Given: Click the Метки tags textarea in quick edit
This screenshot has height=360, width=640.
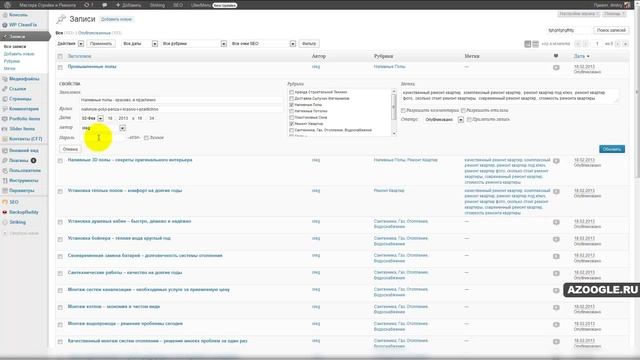Looking at the screenshot, I should coord(510,96).
